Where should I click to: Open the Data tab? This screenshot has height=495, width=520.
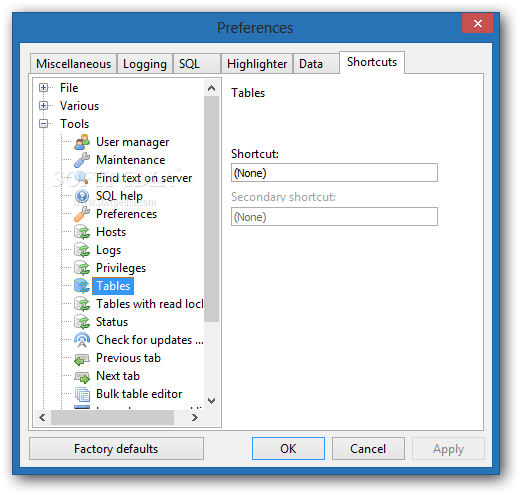click(x=316, y=64)
